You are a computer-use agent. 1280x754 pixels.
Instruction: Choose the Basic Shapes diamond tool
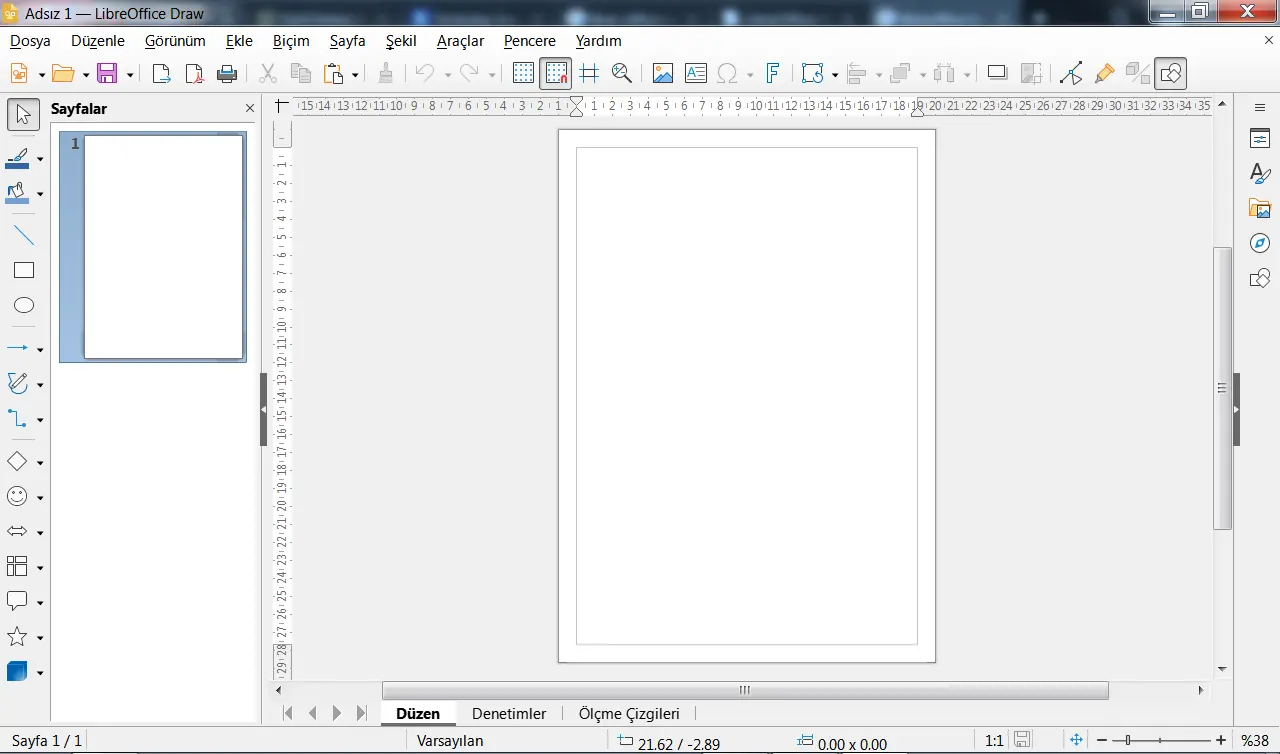pyautogui.click(x=18, y=462)
